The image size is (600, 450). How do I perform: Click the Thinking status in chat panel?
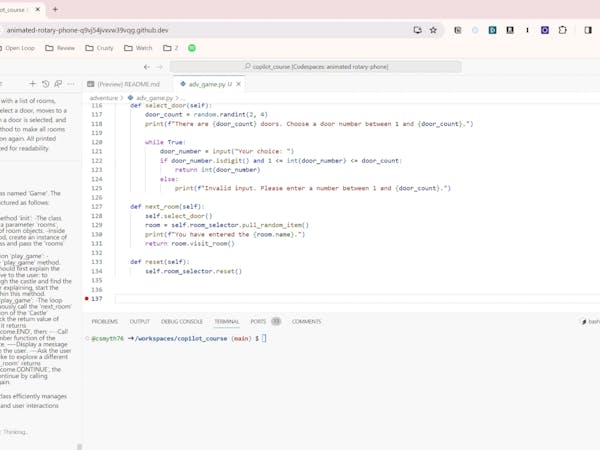click(15, 432)
